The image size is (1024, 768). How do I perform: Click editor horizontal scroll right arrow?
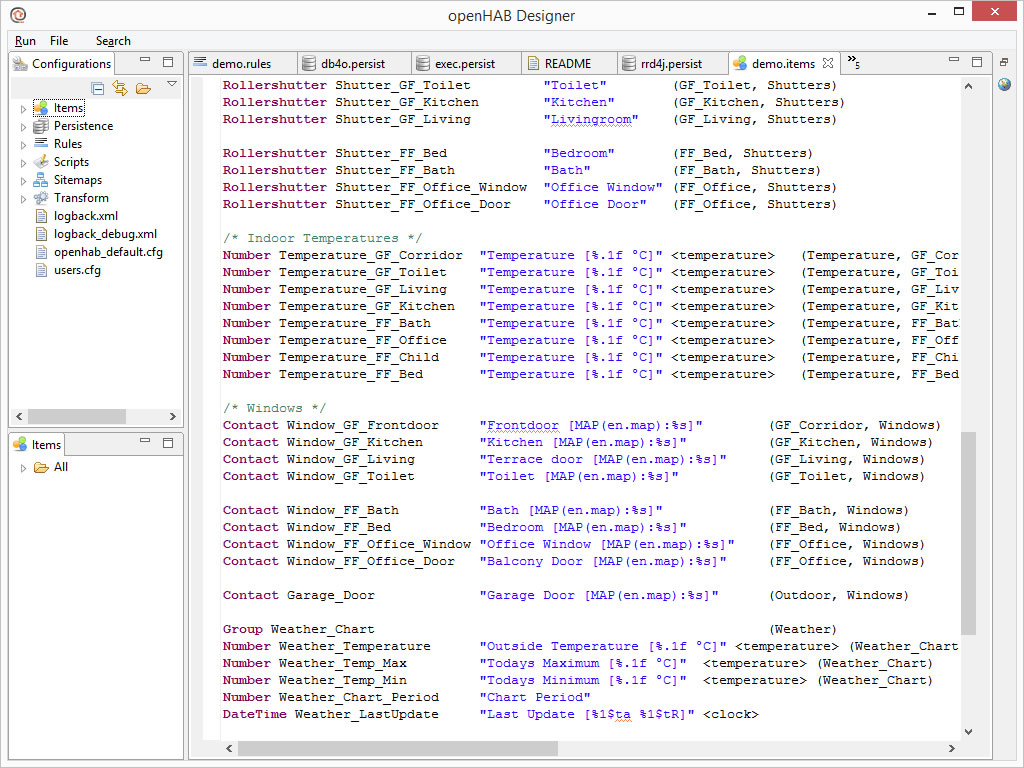tap(952, 748)
